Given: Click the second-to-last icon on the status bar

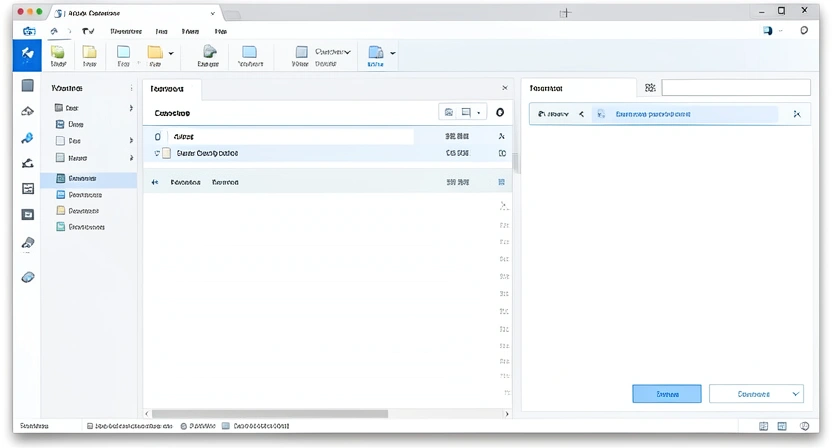Looking at the screenshot, I should pos(782,426).
